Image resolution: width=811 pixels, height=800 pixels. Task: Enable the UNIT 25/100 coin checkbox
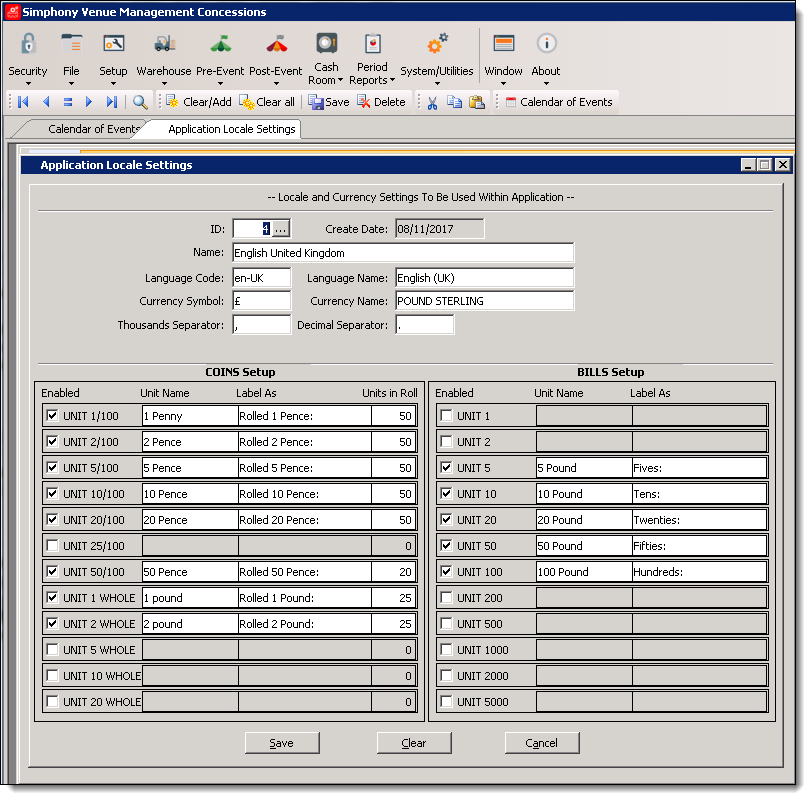(52, 545)
